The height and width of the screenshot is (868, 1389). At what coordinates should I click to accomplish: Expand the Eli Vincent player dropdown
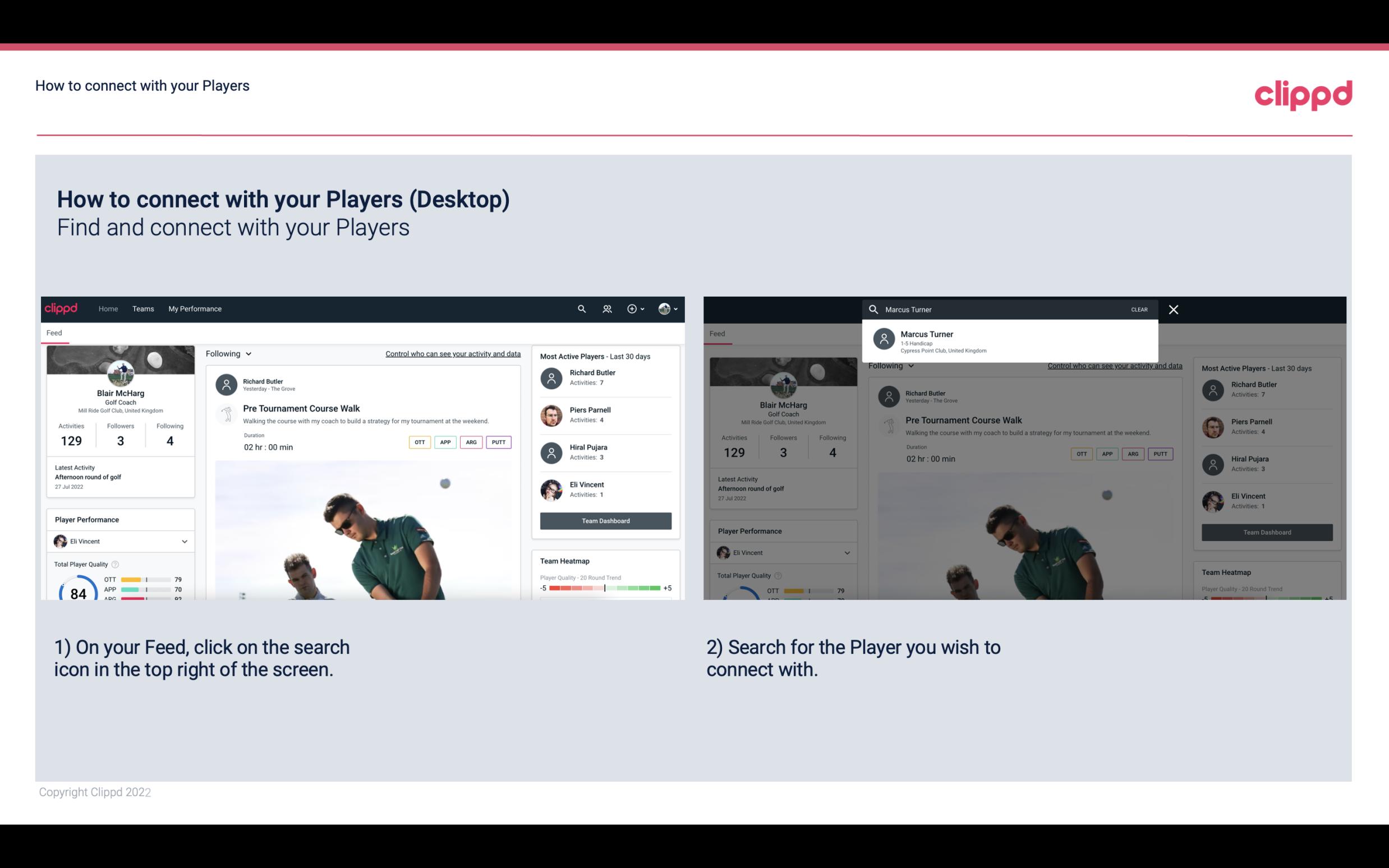pos(184,541)
